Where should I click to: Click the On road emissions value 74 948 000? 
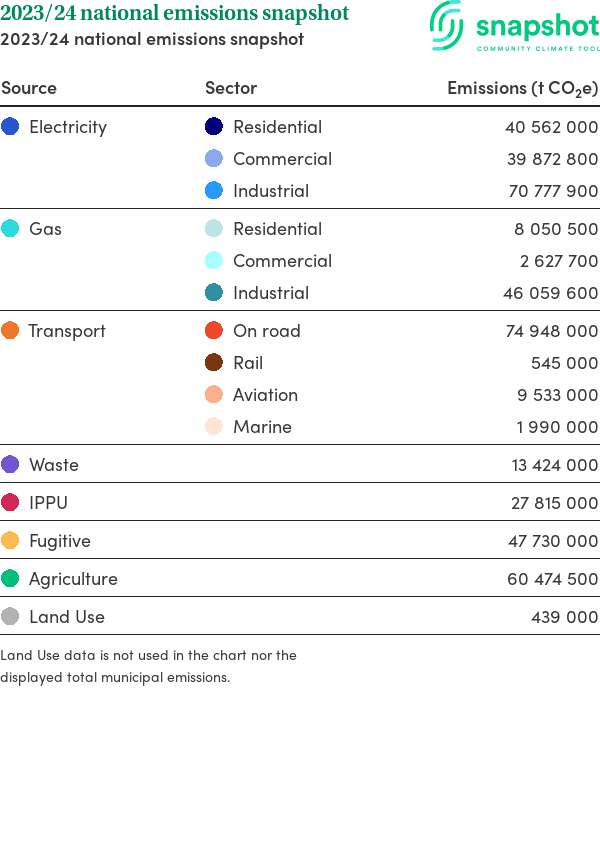(551, 331)
